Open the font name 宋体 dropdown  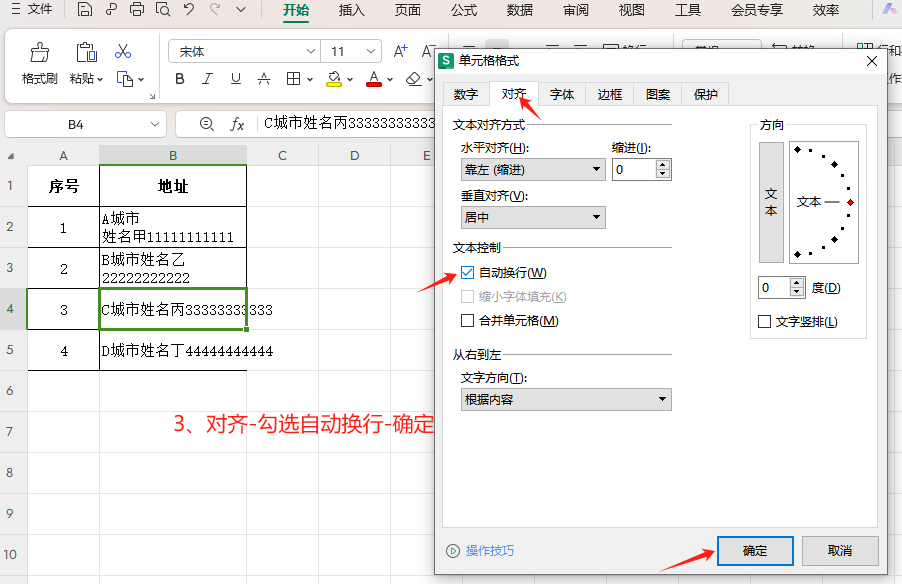(x=311, y=51)
